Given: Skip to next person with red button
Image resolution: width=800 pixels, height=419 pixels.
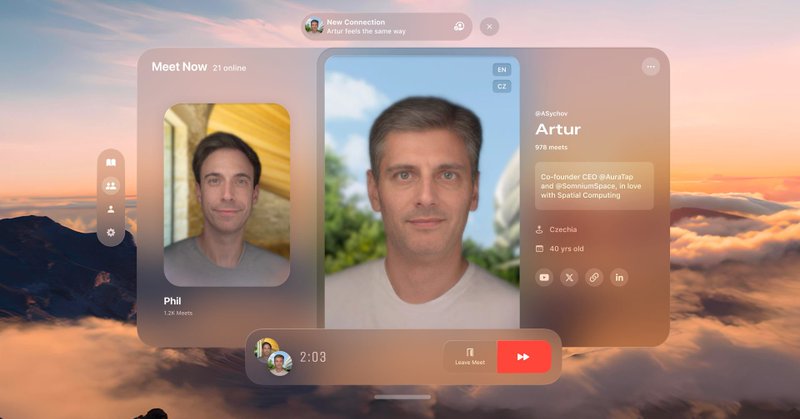Looking at the screenshot, I should point(524,357).
